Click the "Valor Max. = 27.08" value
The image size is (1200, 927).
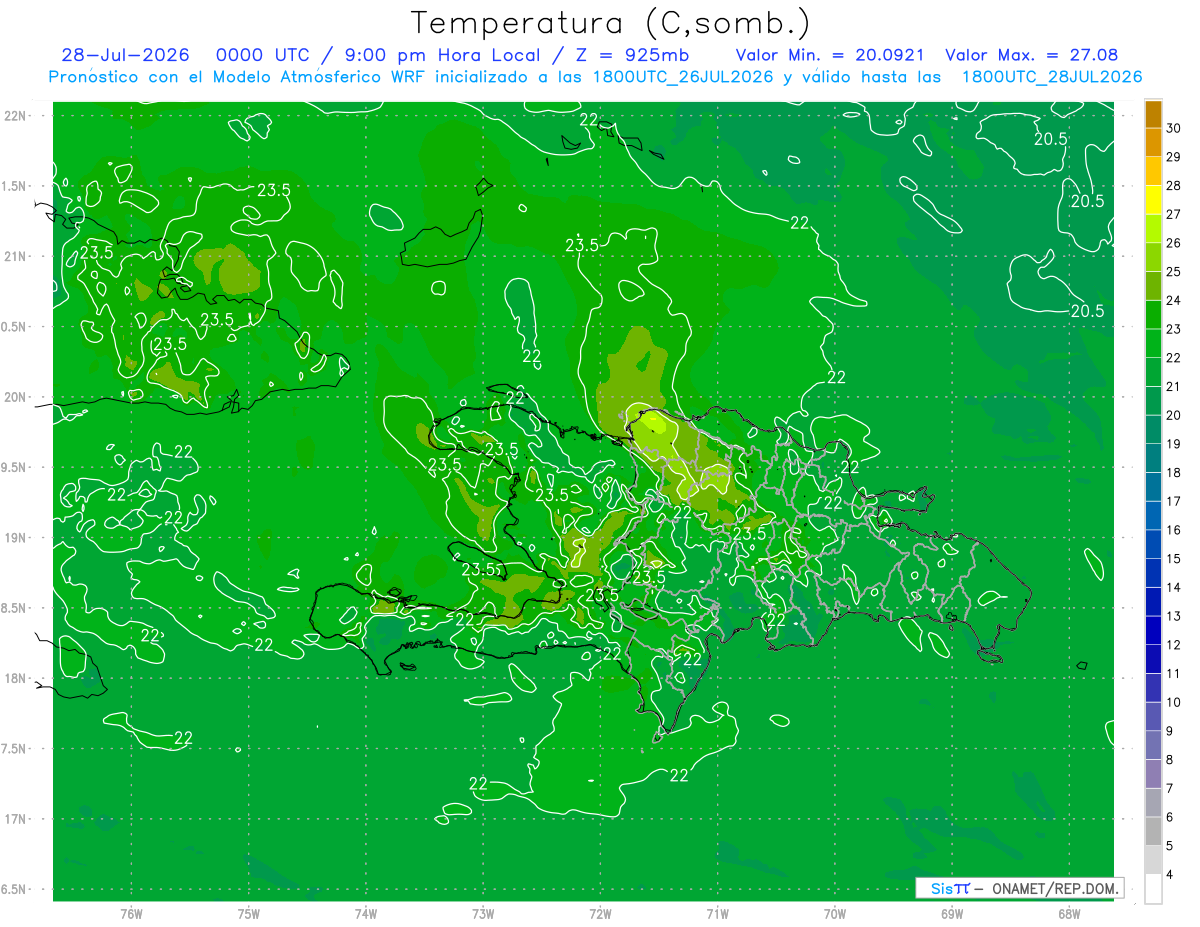coord(1031,55)
